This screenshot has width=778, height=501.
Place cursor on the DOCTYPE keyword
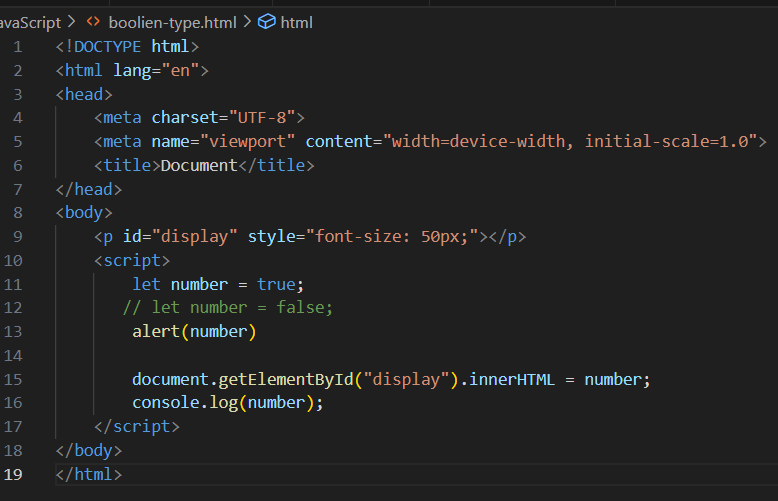(108, 46)
